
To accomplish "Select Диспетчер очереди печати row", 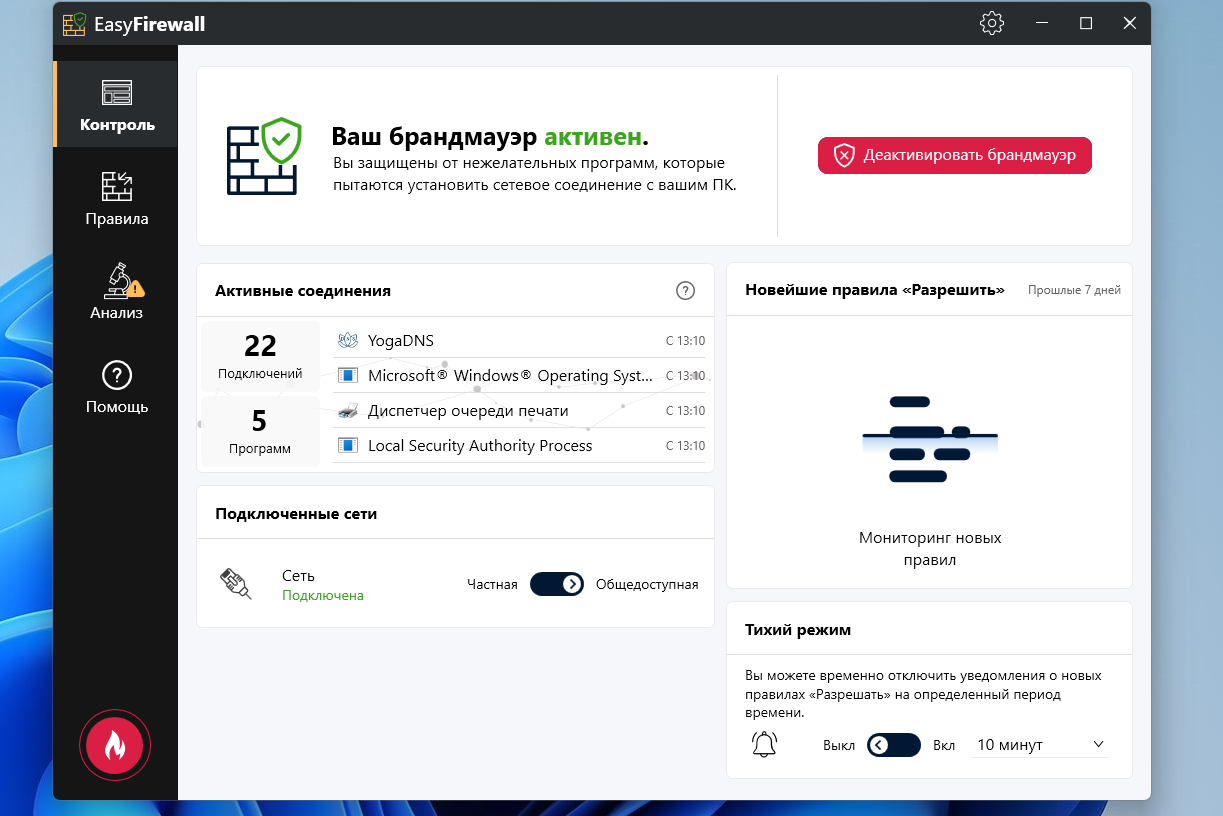I will point(519,411).
